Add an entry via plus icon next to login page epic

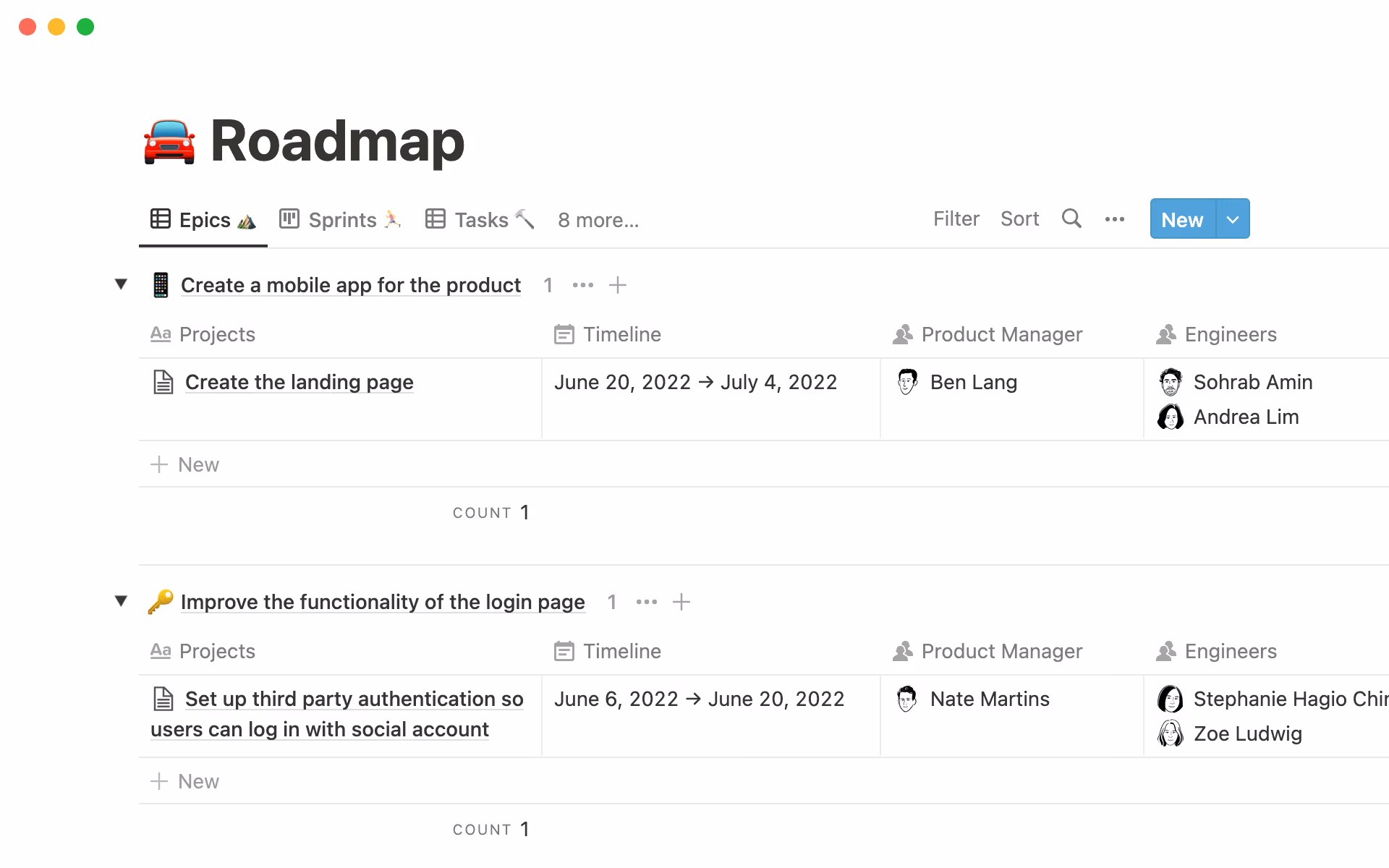[681, 602]
